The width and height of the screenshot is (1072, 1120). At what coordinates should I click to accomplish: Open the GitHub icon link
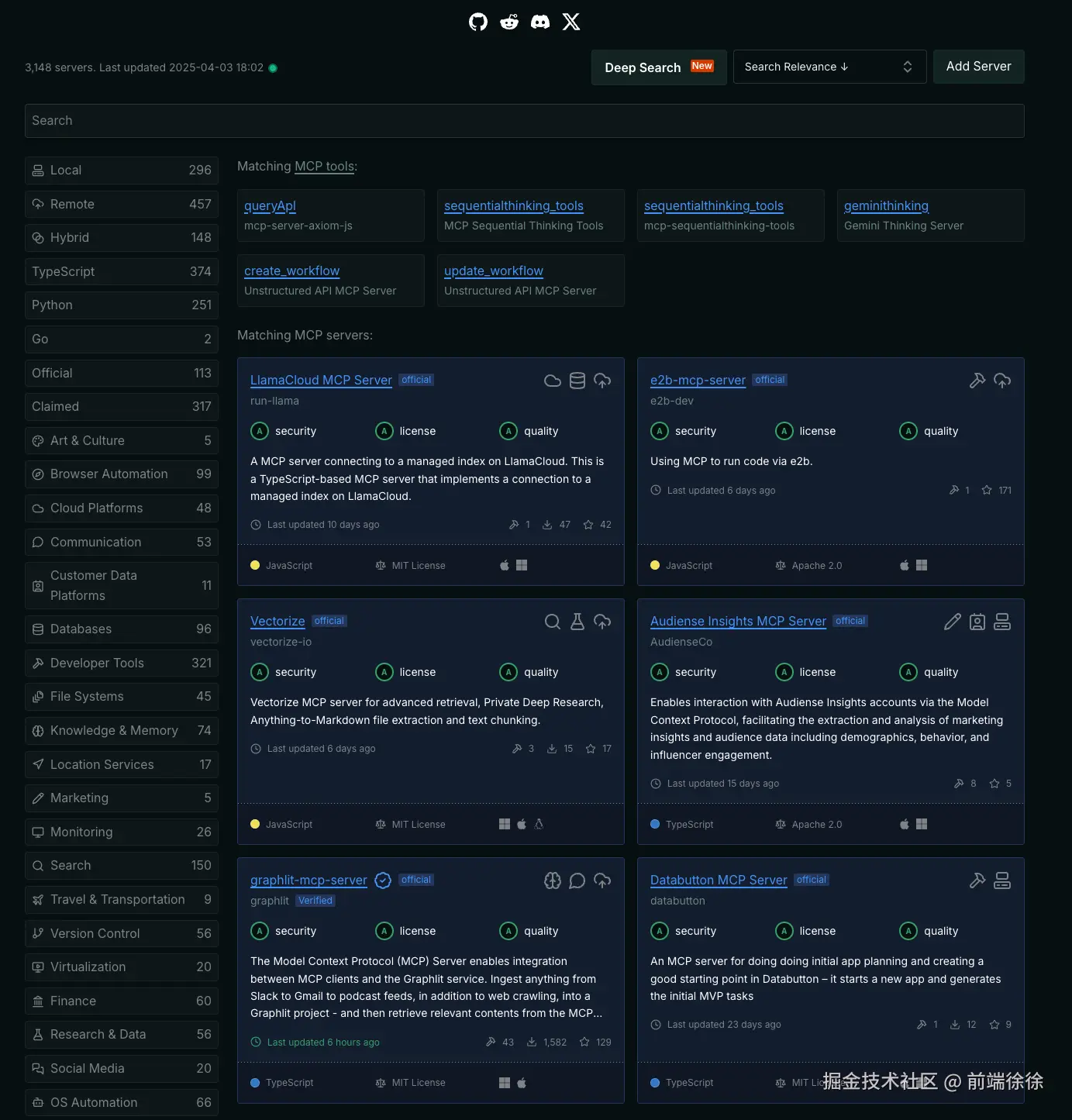coord(478,22)
